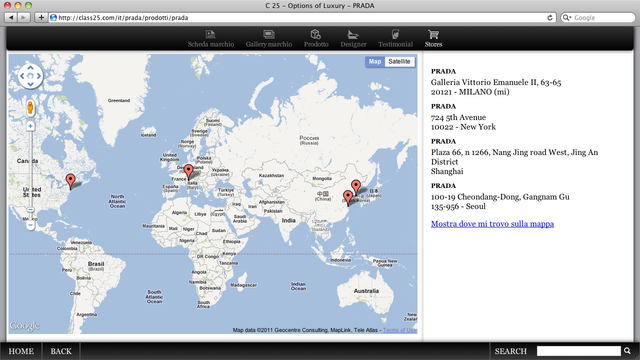This screenshot has width=640, height=360.
Task: Click the Kazakhstan label on the map
Action: (271, 176)
